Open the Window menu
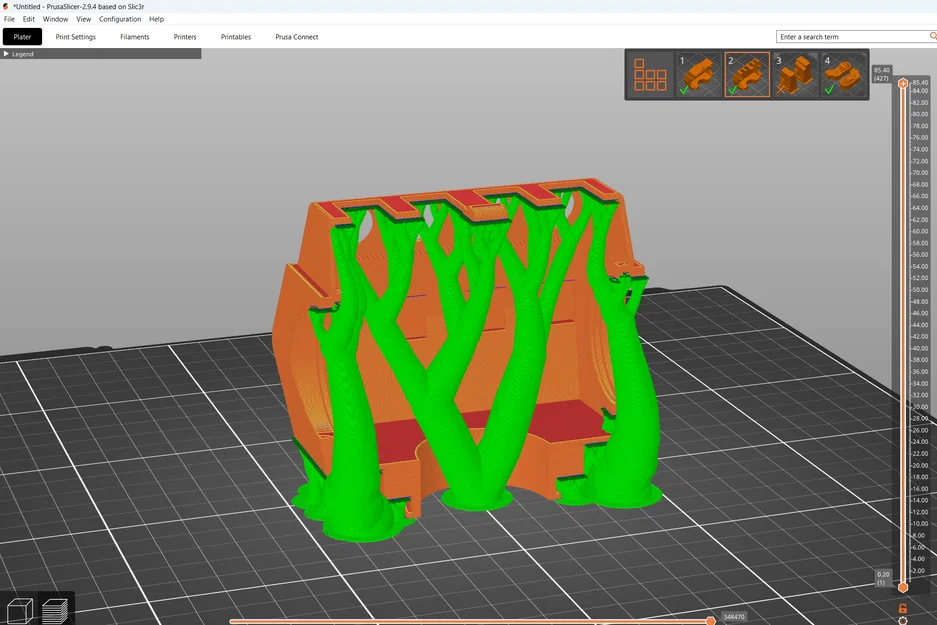 tap(56, 19)
